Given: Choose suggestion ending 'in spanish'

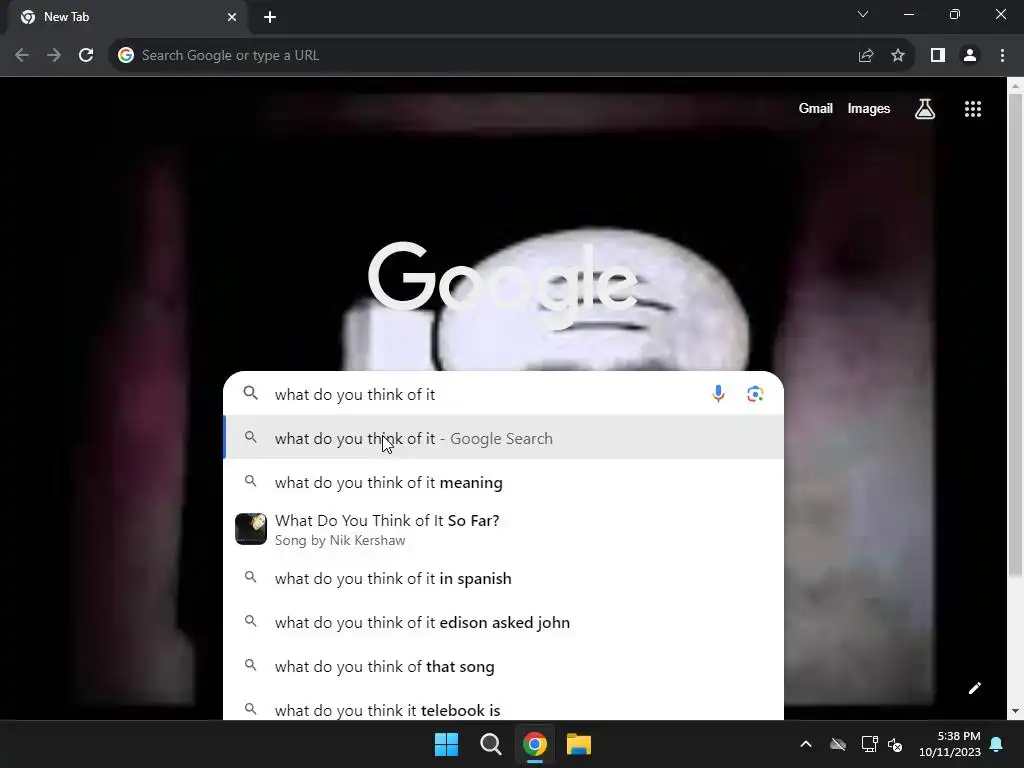Looking at the screenshot, I should (504, 579).
